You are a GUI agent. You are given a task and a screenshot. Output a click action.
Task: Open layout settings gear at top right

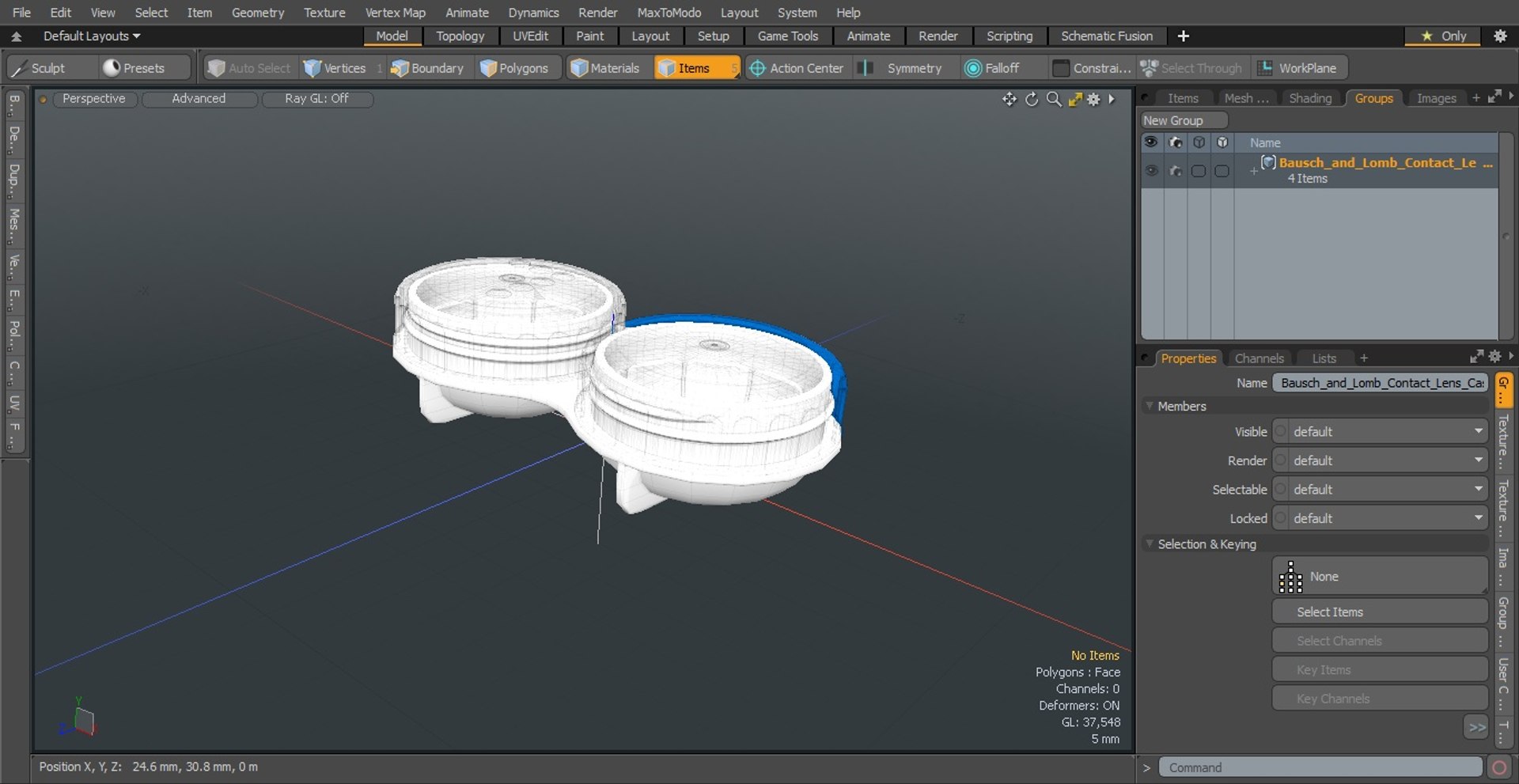pyautogui.click(x=1500, y=36)
